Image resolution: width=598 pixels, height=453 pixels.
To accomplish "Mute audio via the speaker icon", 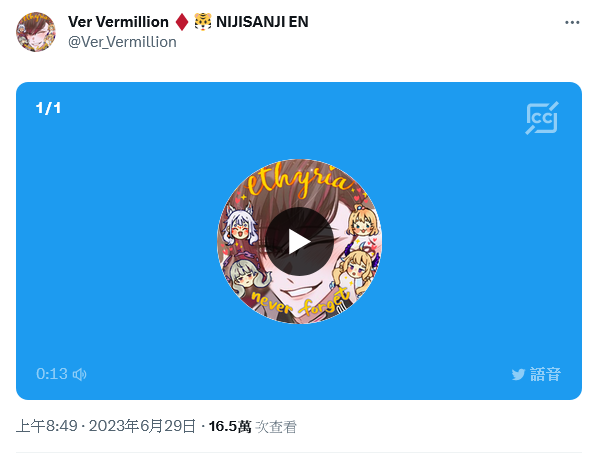I will coord(80,374).
